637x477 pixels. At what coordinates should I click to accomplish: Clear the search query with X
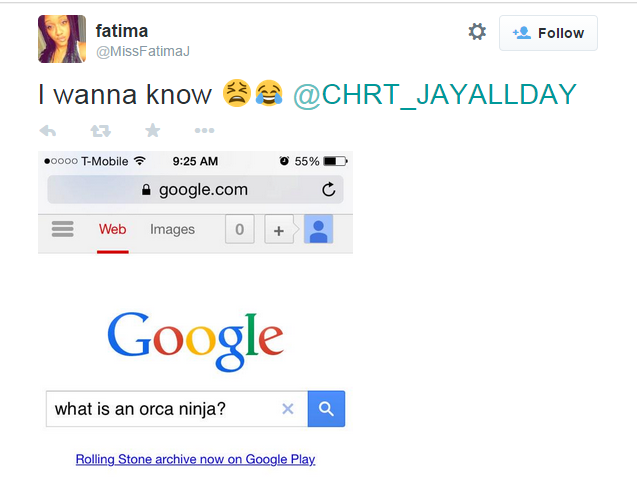point(288,409)
